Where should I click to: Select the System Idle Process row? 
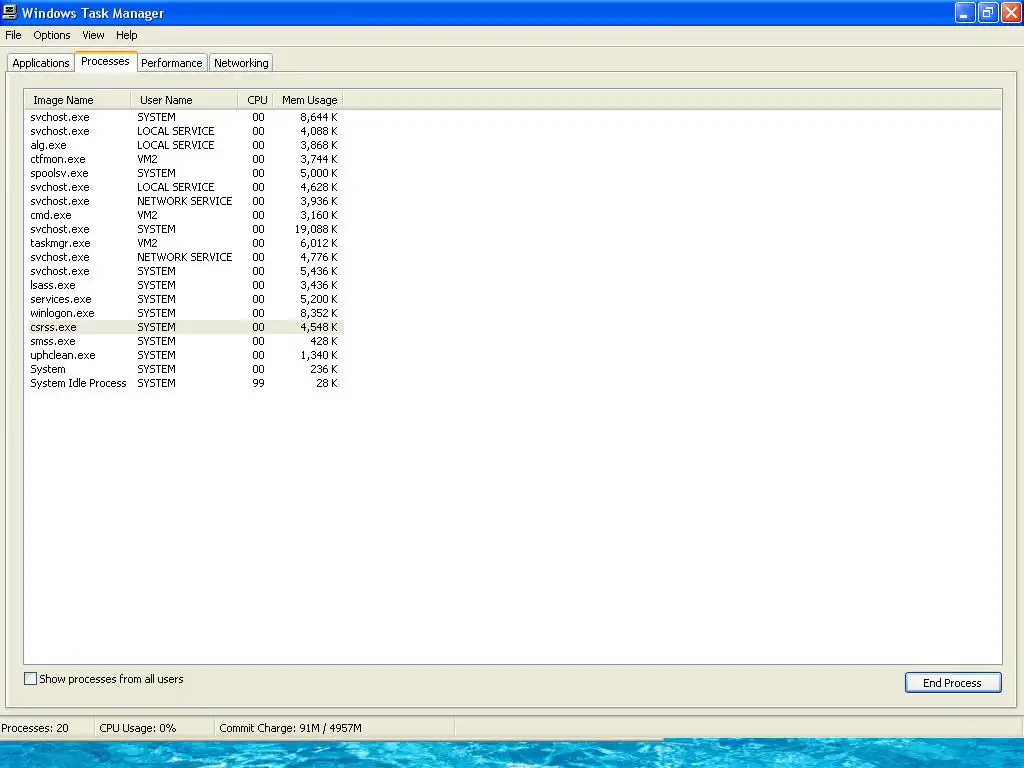[184, 383]
